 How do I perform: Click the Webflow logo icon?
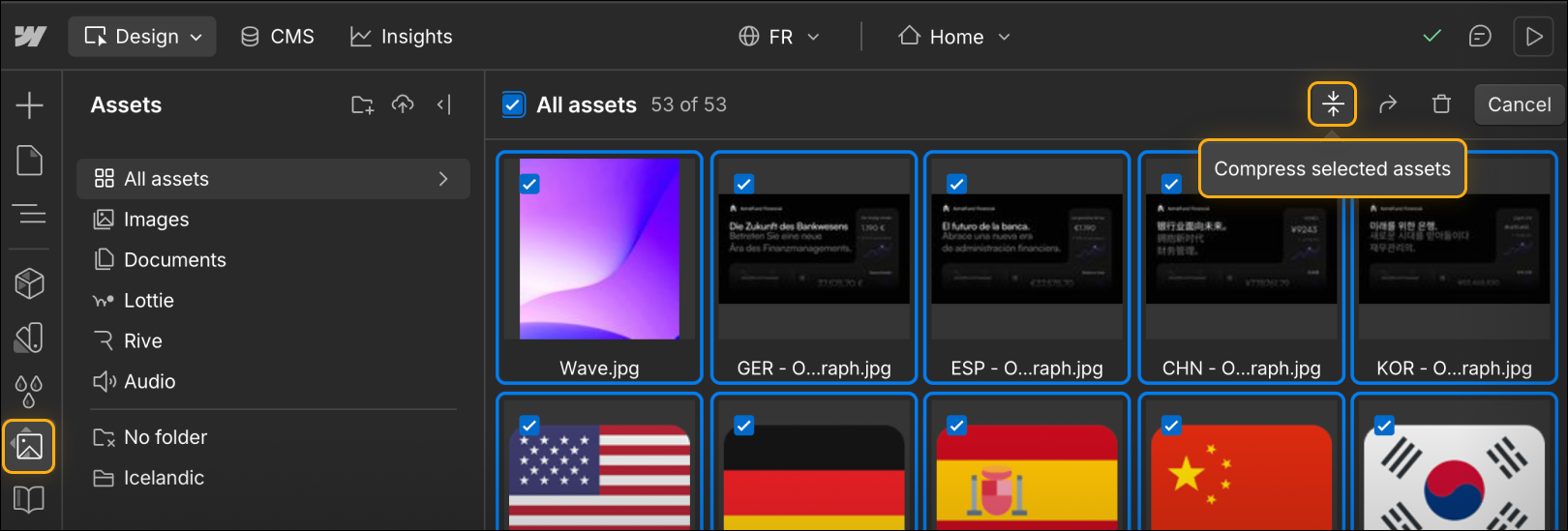[x=30, y=37]
